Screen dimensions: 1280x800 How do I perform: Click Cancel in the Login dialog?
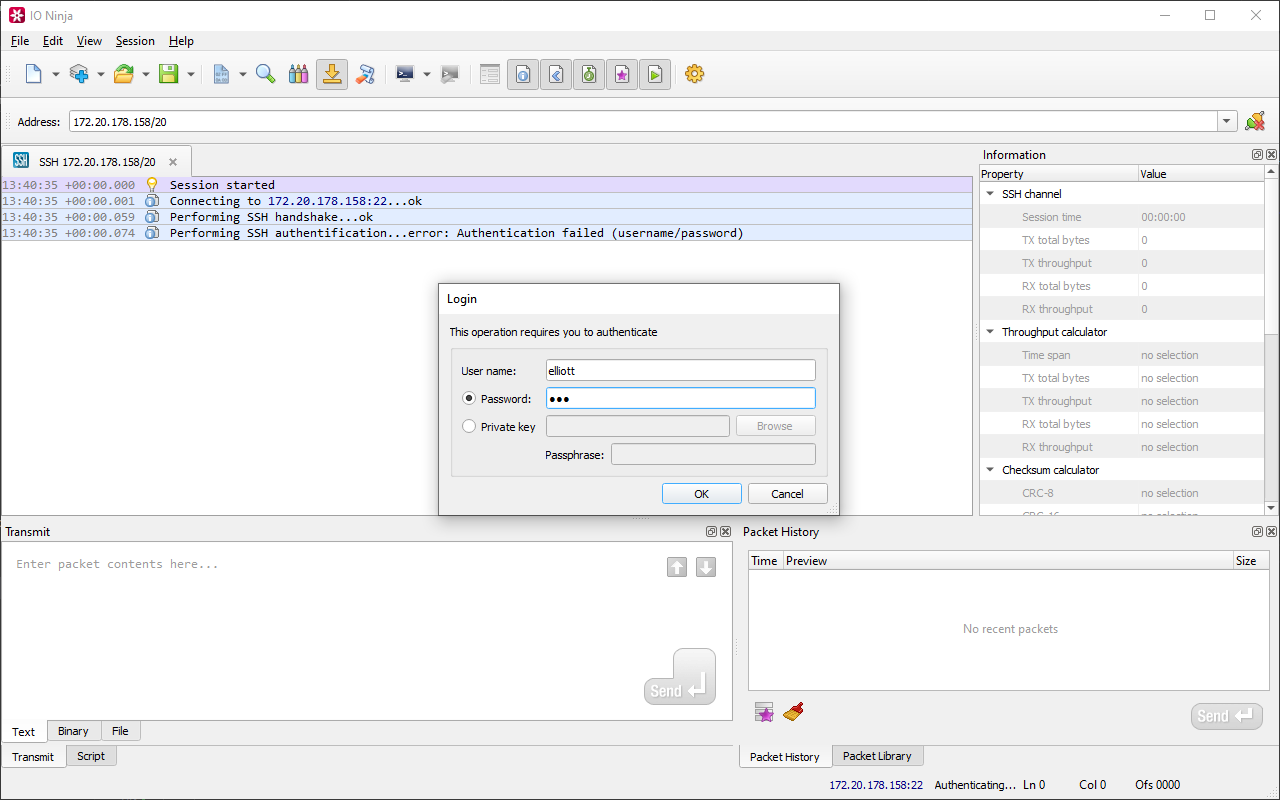click(787, 494)
